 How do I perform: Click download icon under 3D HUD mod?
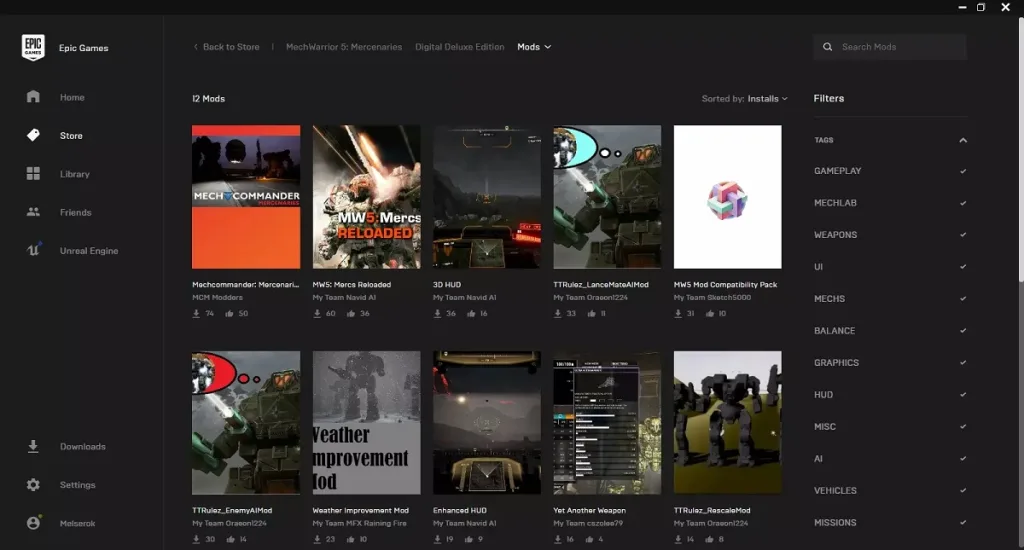[437, 314]
